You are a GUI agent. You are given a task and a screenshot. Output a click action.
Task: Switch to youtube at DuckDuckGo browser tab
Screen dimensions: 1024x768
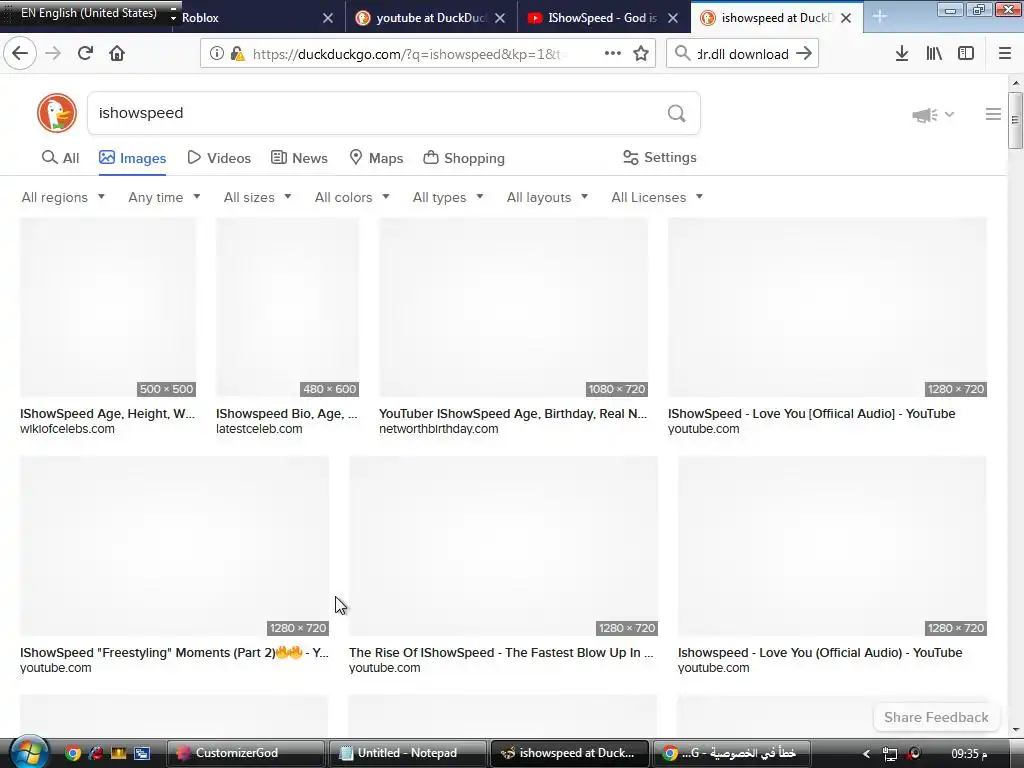click(x=431, y=18)
